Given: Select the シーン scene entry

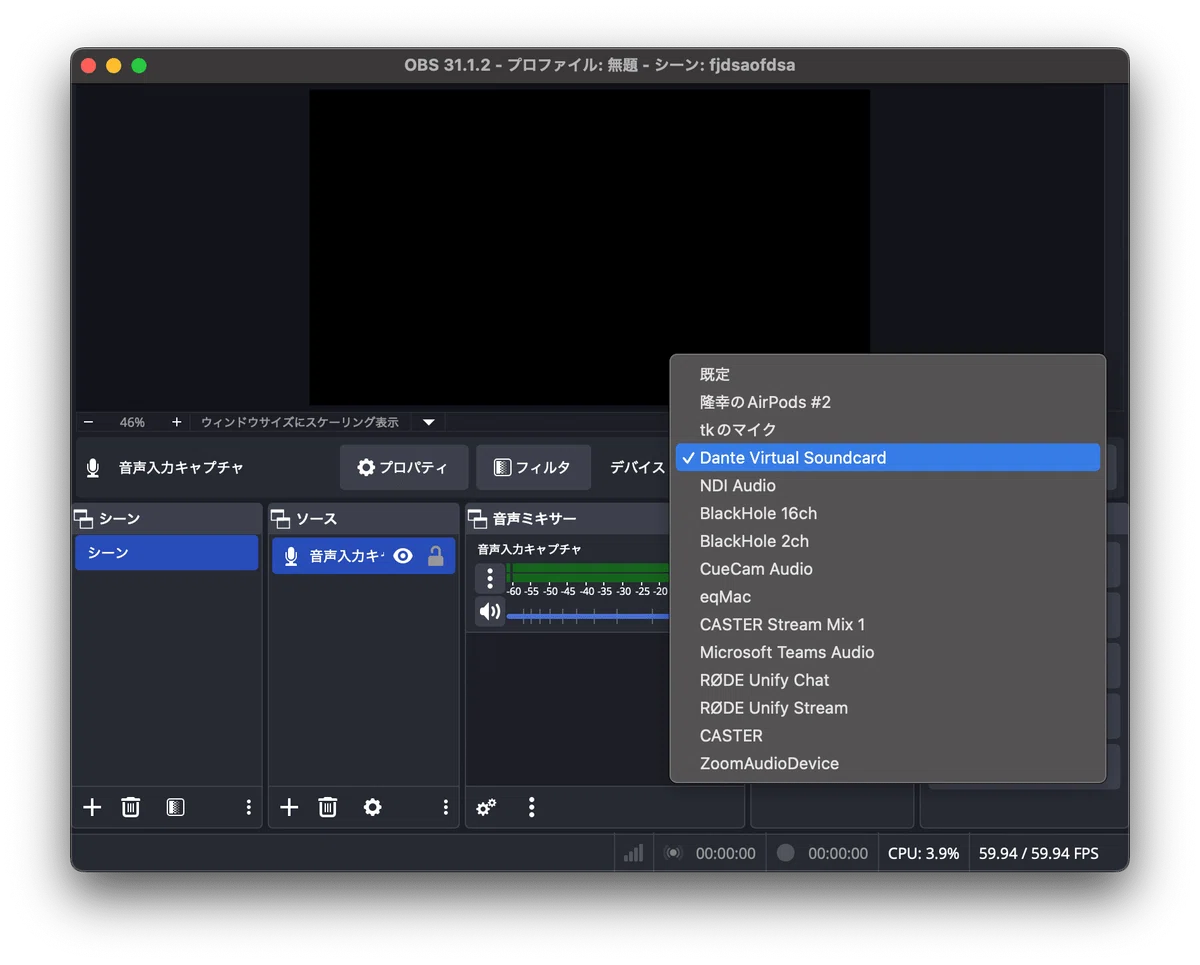Looking at the screenshot, I should pyautogui.click(x=166, y=553).
